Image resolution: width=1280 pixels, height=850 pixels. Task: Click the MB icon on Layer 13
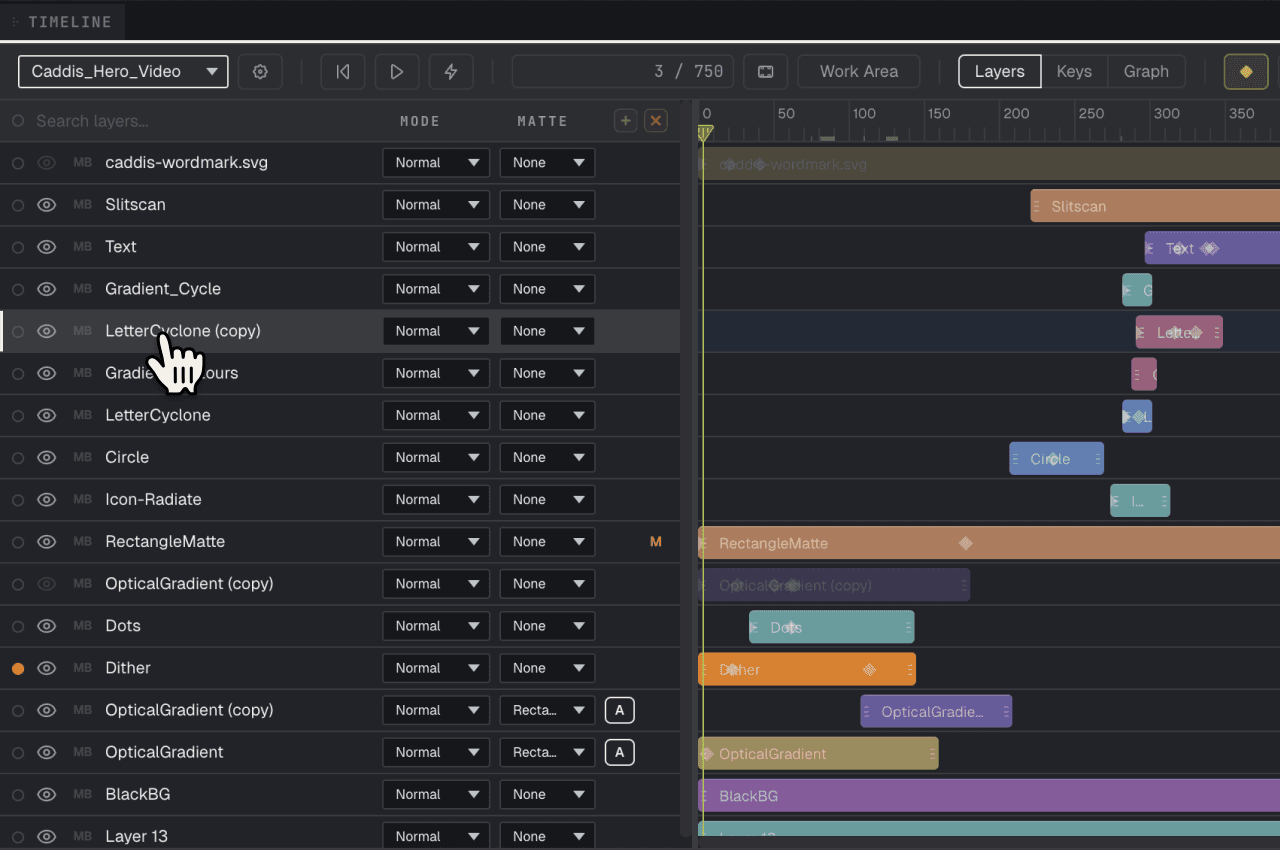click(82, 836)
